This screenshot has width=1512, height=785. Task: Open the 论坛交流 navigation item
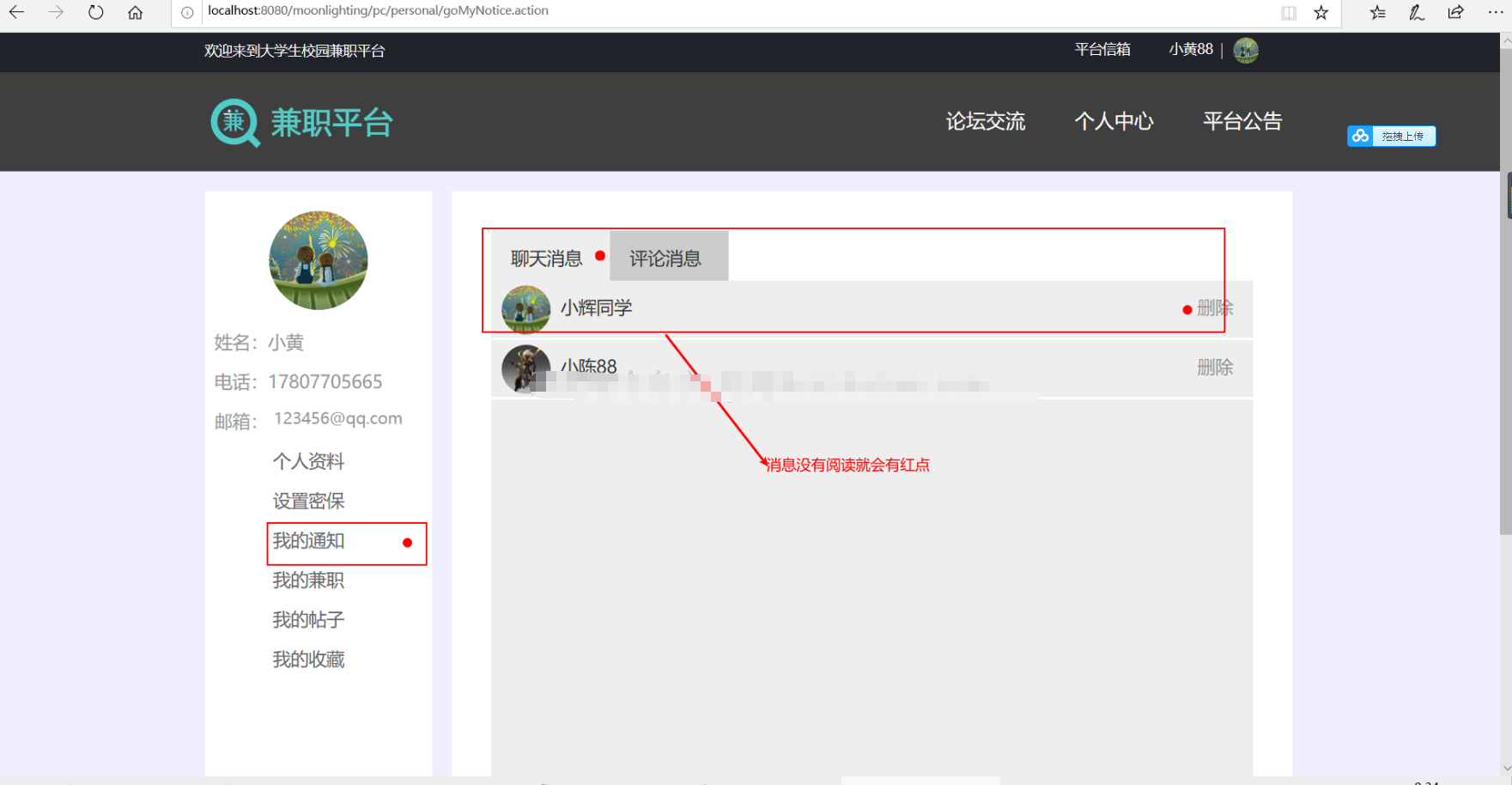coord(986,122)
